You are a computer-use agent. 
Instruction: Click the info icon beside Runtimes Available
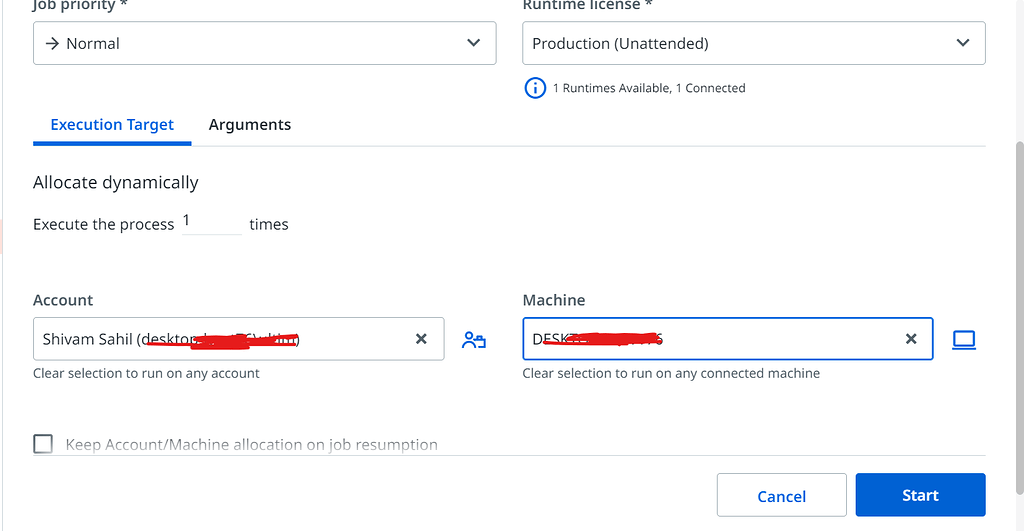tap(536, 88)
